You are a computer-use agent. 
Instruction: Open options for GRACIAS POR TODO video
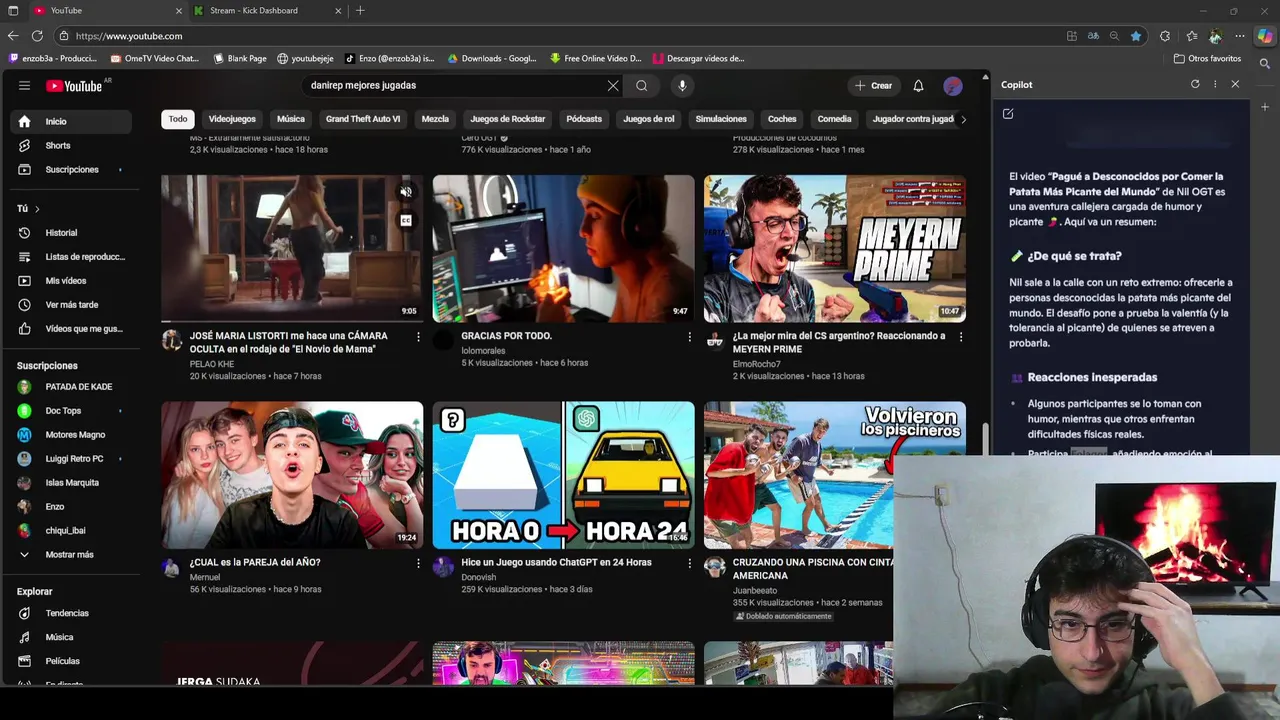tap(689, 337)
